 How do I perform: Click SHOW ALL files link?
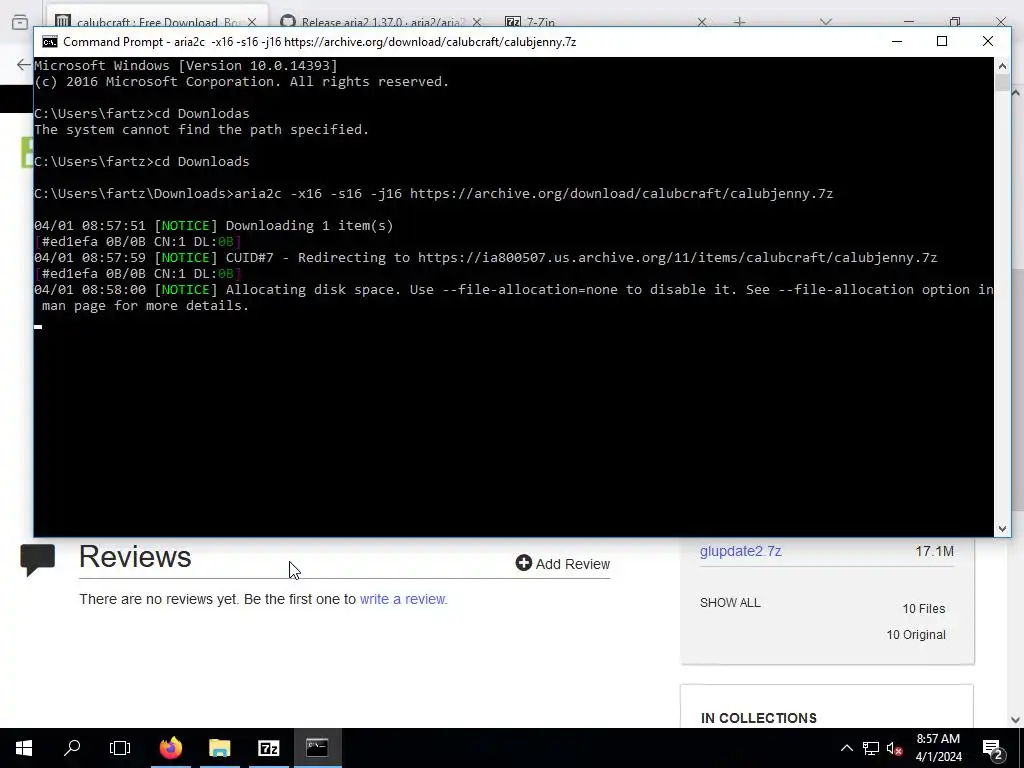click(x=730, y=603)
